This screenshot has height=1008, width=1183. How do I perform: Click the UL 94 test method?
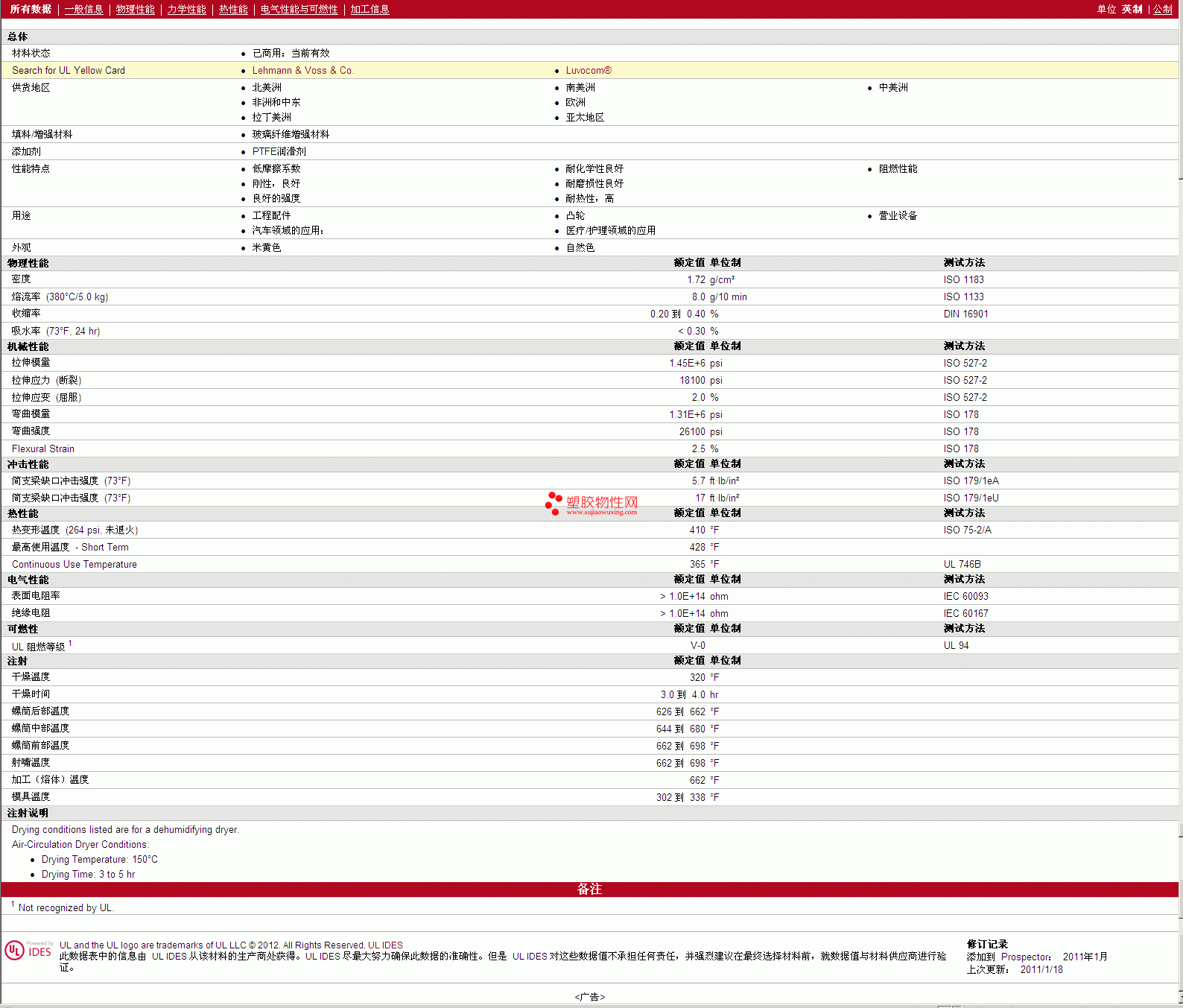[x=957, y=645]
